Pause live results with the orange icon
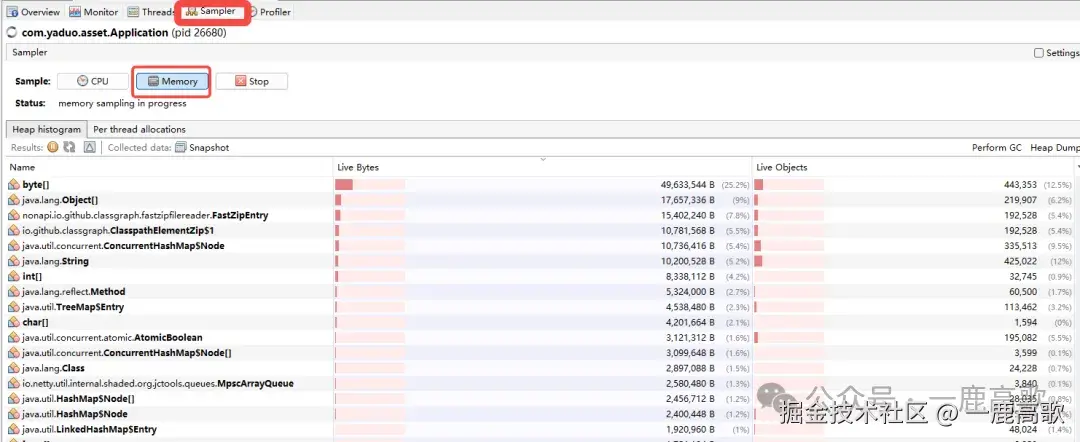The height and width of the screenshot is (442, 1080). tap(53, 147)
